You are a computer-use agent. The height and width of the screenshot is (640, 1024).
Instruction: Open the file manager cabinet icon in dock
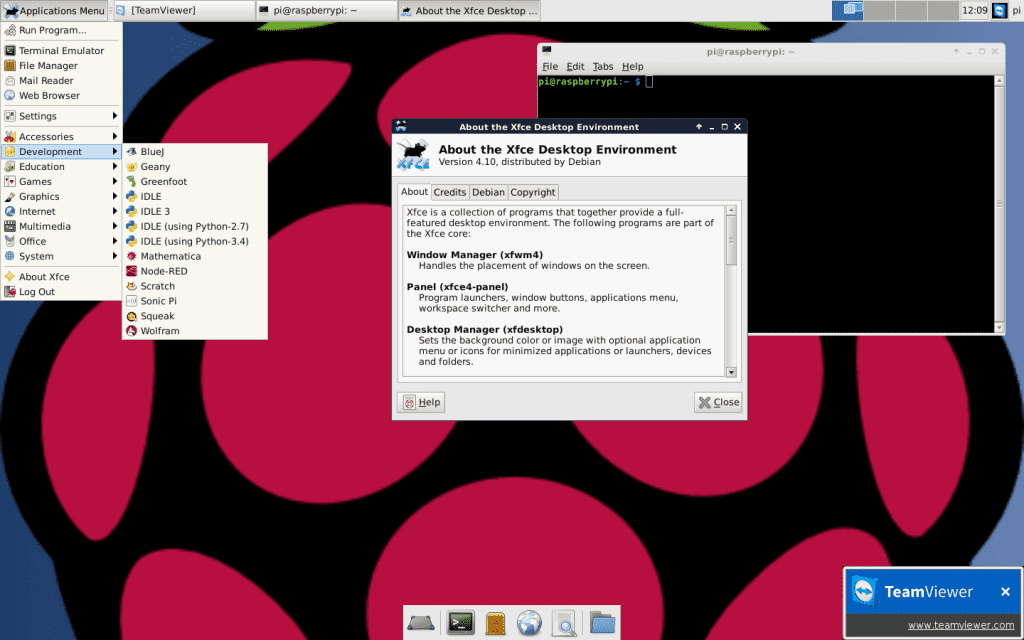pos(495,623)
